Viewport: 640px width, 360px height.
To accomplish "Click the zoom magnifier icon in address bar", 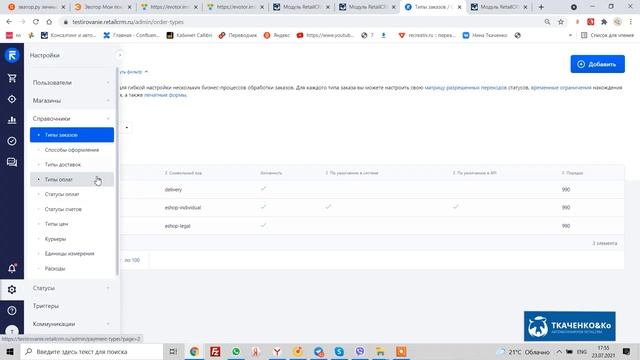I will pos(547,22).
